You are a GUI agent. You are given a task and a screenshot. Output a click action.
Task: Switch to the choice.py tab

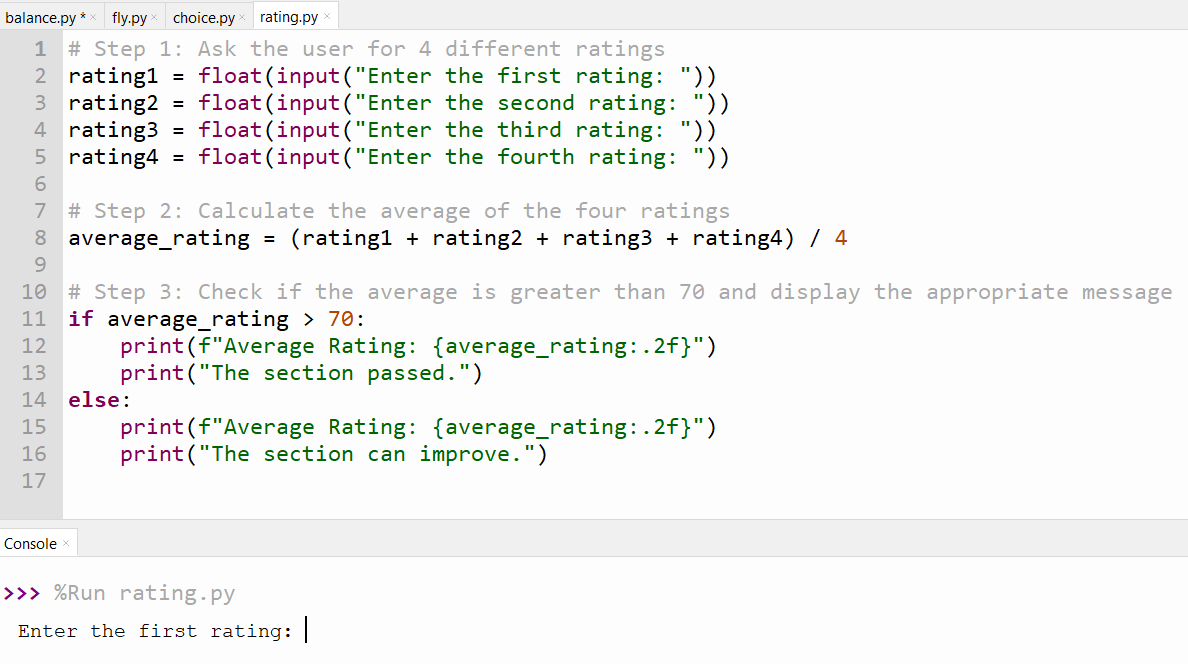tap(203, 17)
